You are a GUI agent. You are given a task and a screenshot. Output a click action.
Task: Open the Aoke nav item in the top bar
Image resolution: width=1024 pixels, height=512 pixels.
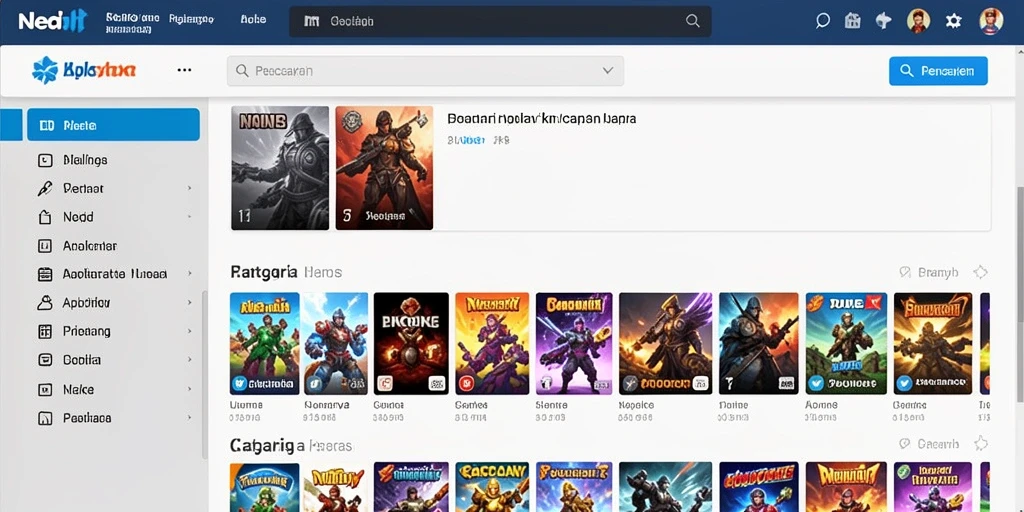pyautogui.click(x=253, y=20)
